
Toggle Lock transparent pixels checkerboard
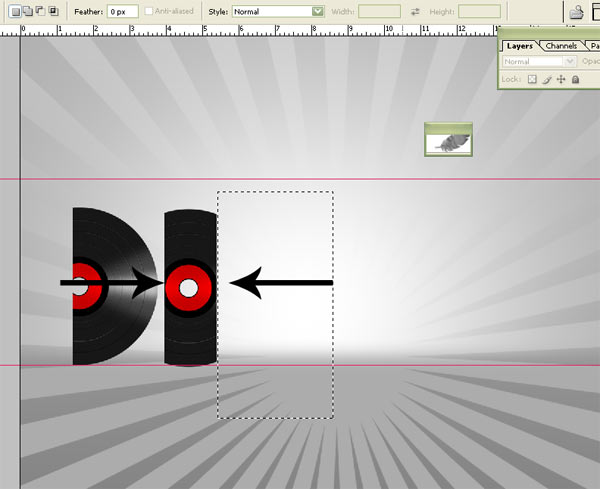[533, 79]
